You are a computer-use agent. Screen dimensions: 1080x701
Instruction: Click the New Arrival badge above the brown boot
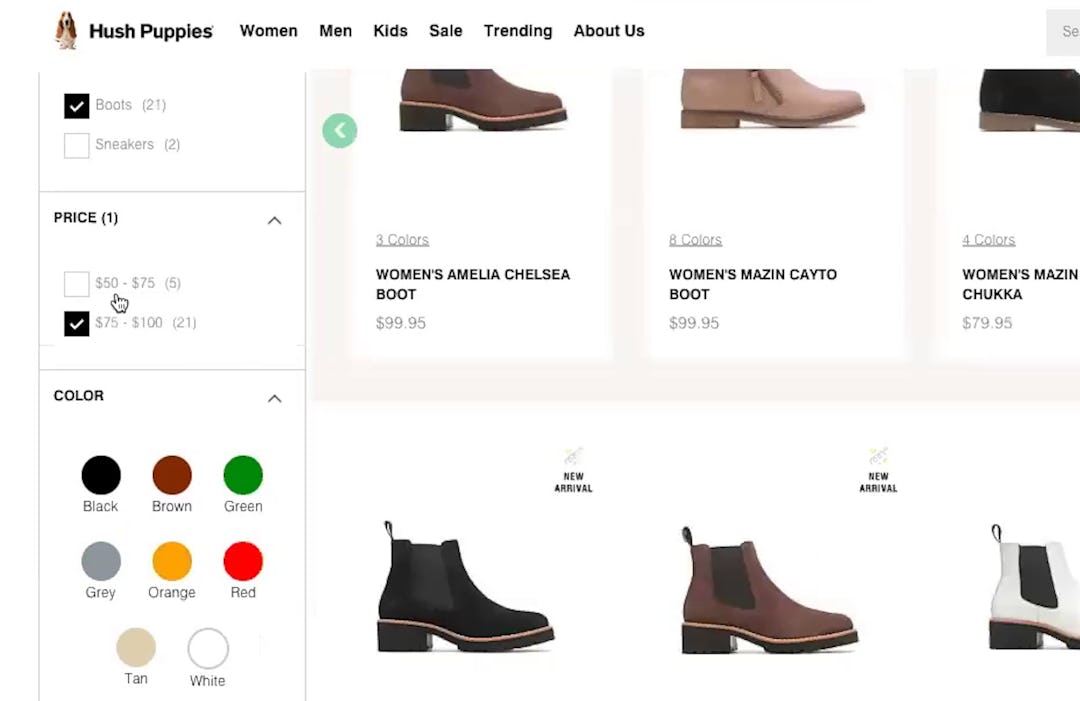pyautogui.click(x=878, y=470)
